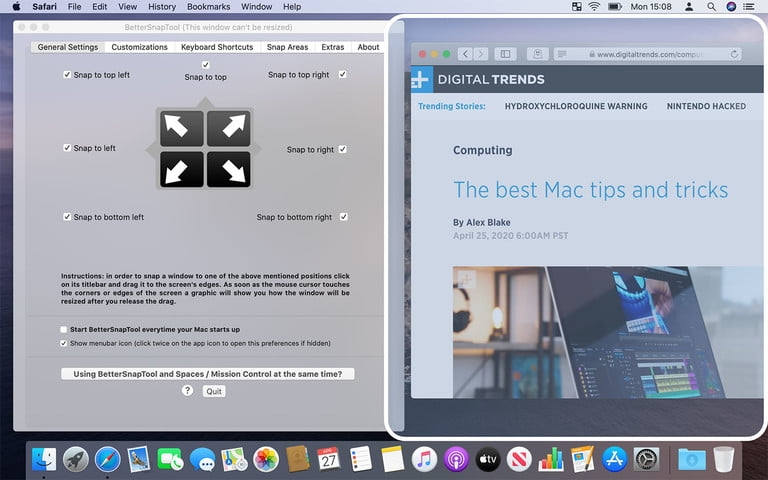Toggle Snap to bottom right checkbox
Image resolution: width=768 pixels, height=480 pixels.
pos(344,216)
